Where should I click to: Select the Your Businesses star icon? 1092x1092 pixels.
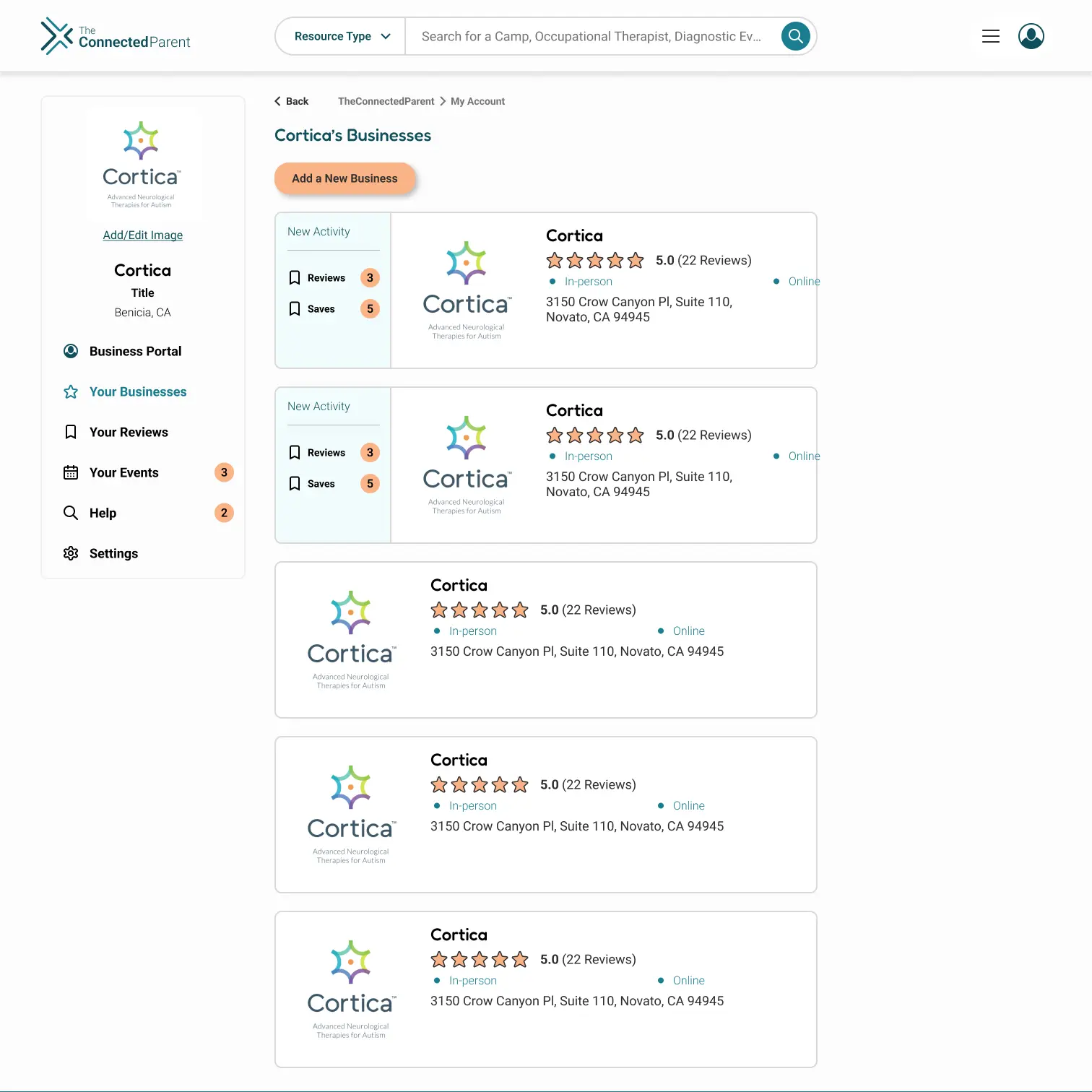(70, 391)
